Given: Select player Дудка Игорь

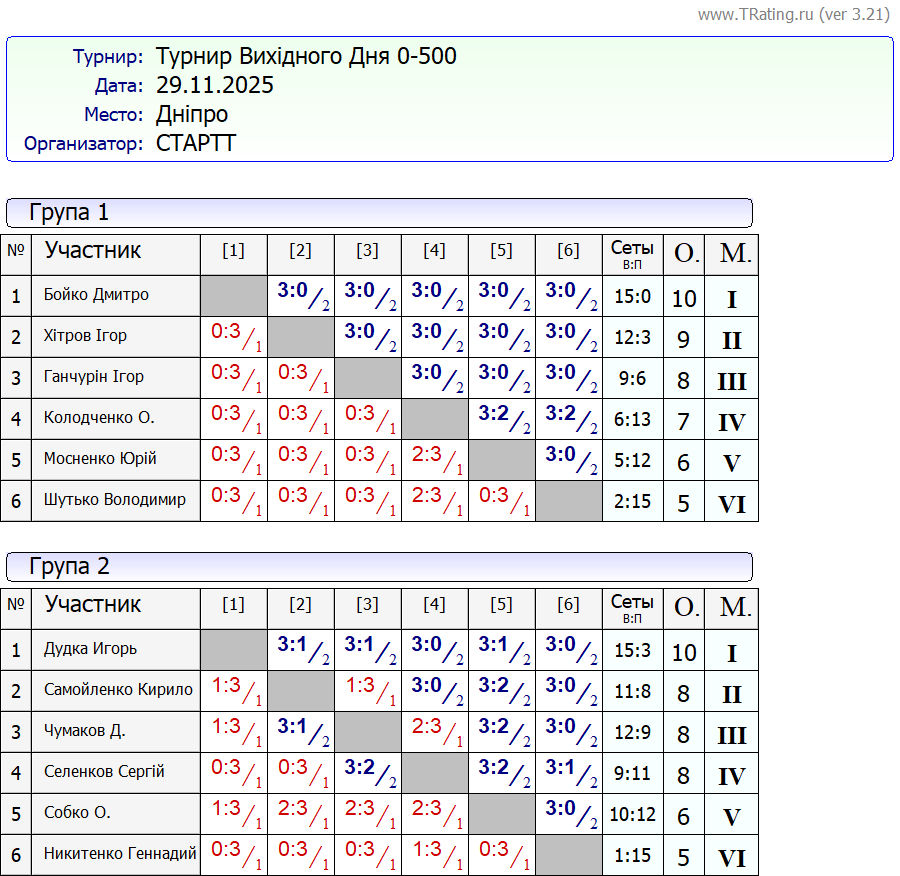Looking at the screenshot, I should [x=90, y=649].
